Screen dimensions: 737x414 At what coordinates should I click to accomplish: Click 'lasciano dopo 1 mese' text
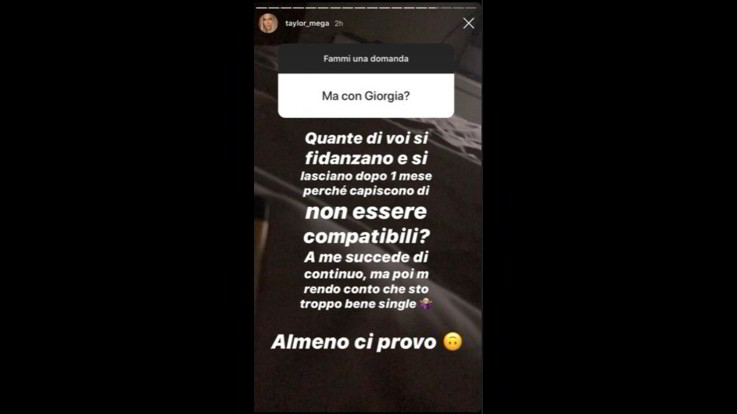[x=366, y=176]
